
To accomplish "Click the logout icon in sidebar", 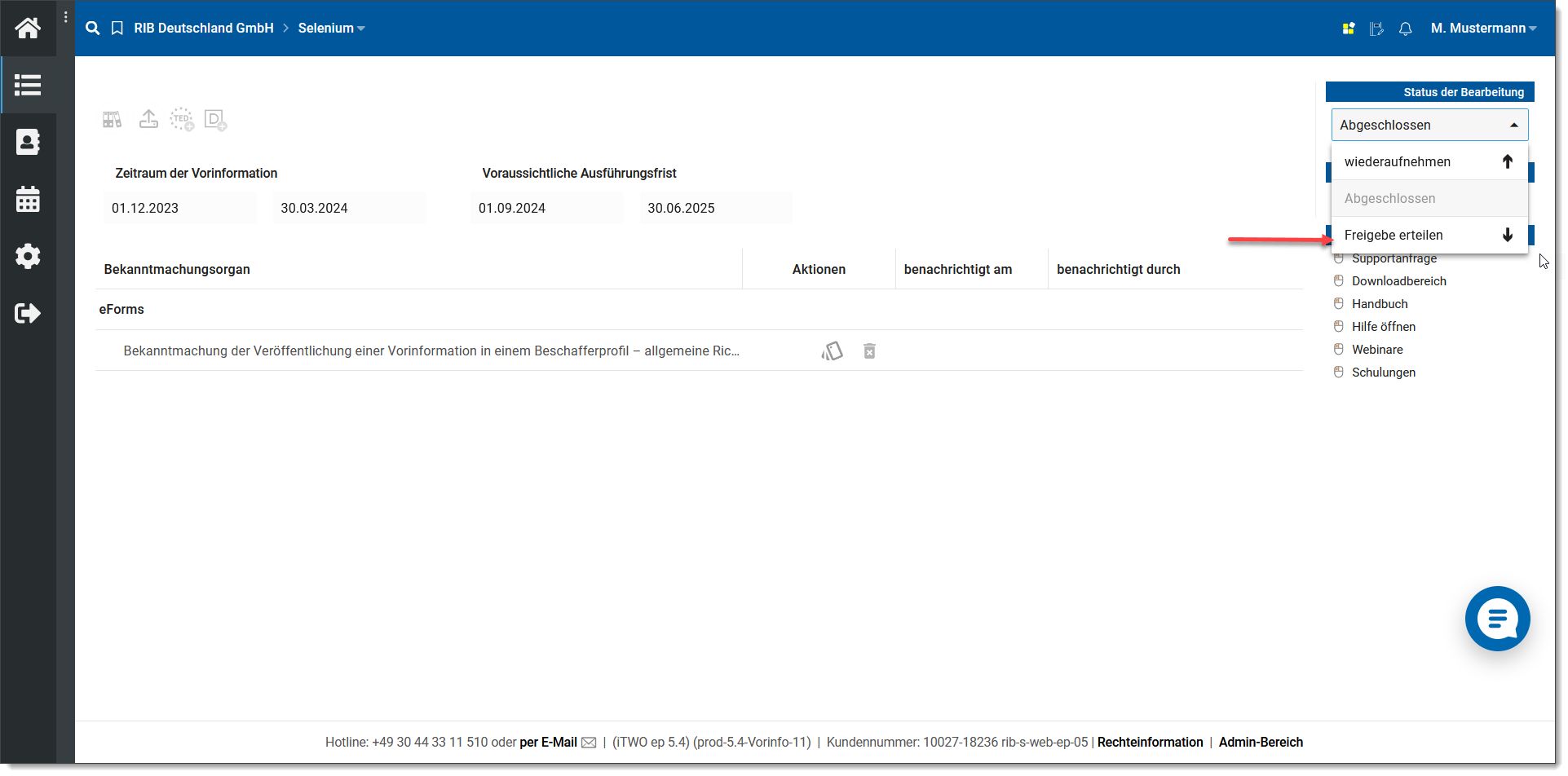I will (x=28, y=313).
